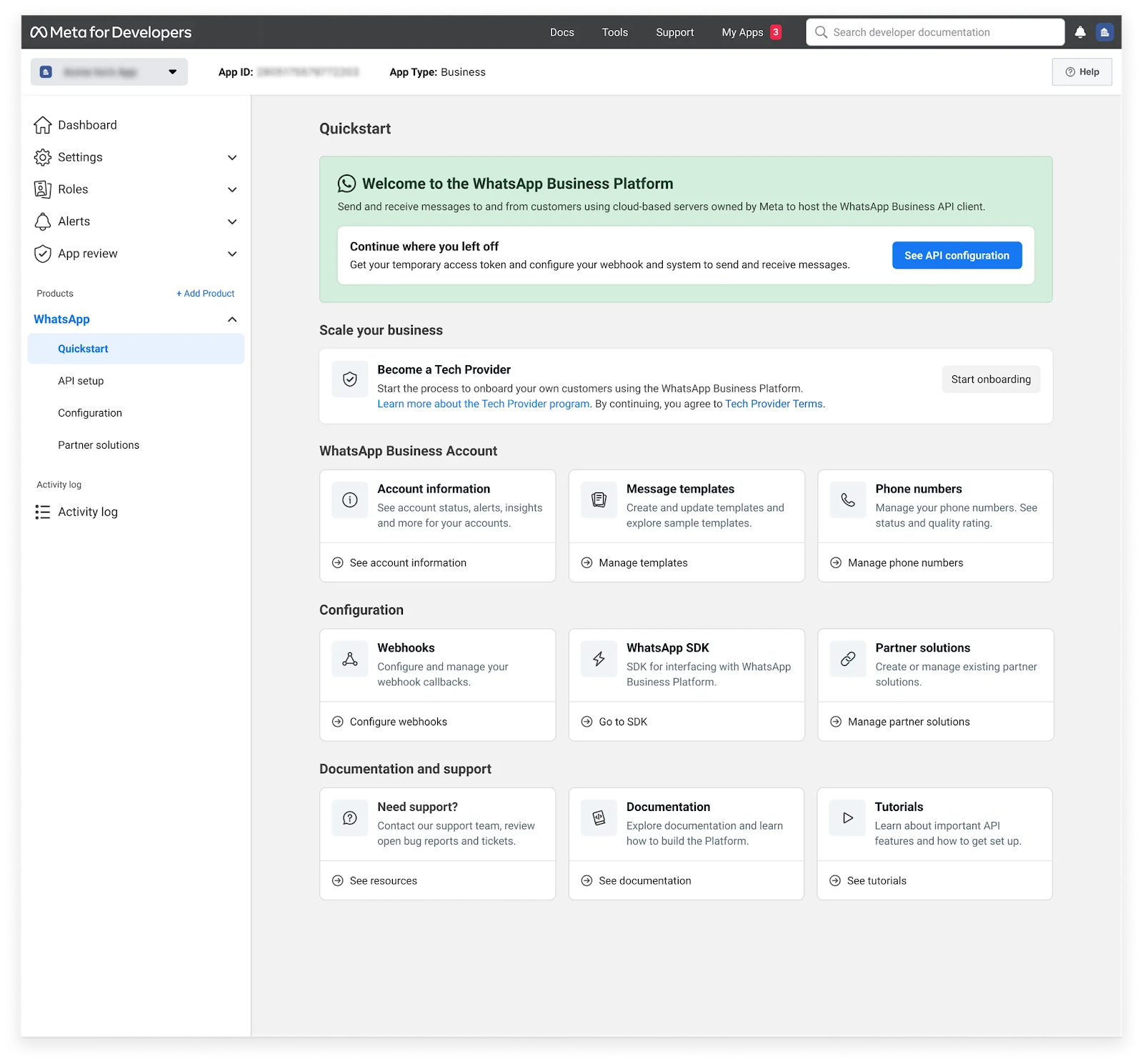Open My Apps in top bar
Screen dimensions: 1143x1064
742,32
